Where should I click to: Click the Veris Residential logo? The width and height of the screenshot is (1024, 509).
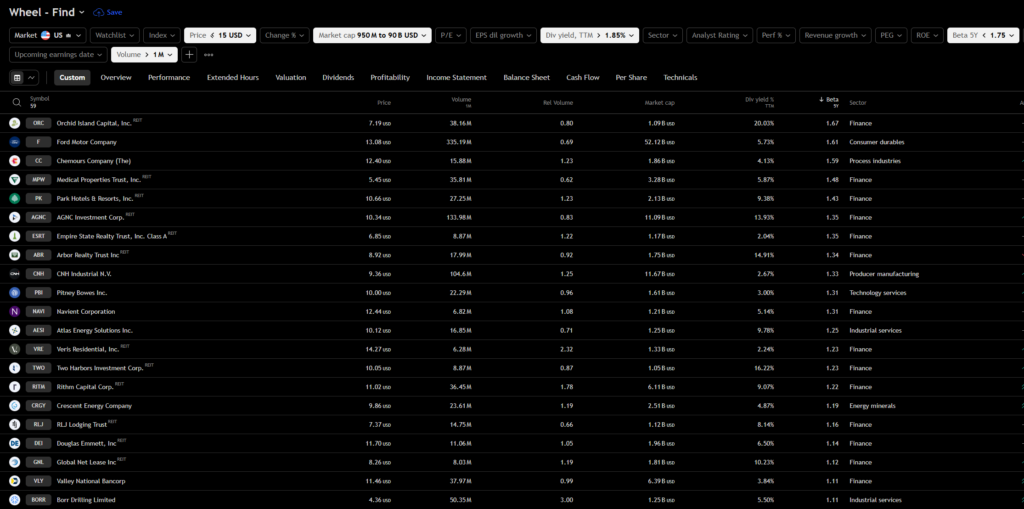(14, 350)
